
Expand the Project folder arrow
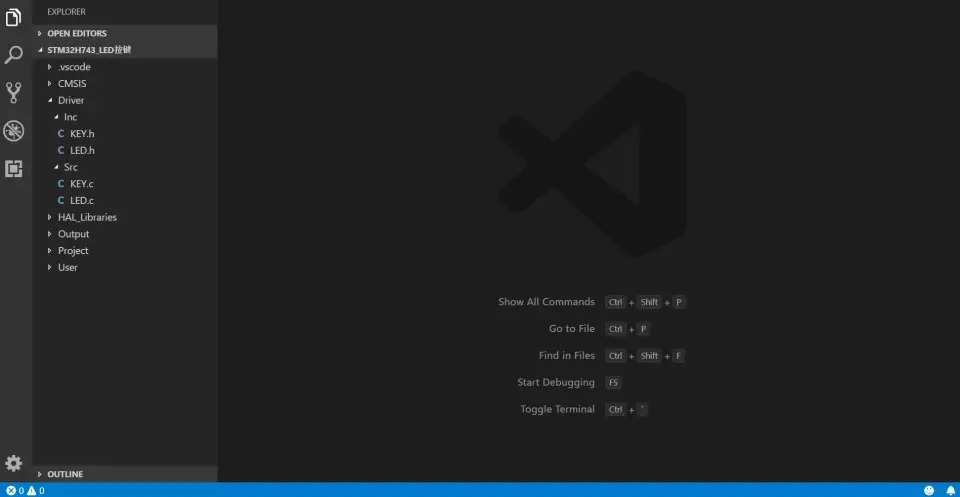50,250
